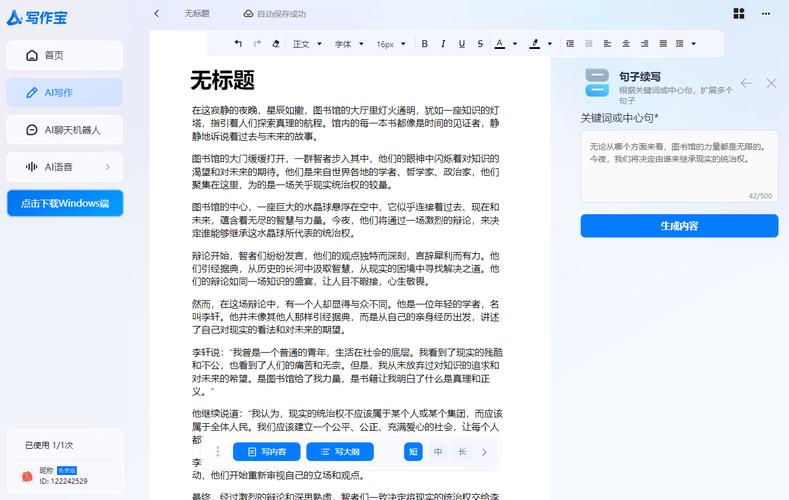Align text left

[x=607, y=44]
